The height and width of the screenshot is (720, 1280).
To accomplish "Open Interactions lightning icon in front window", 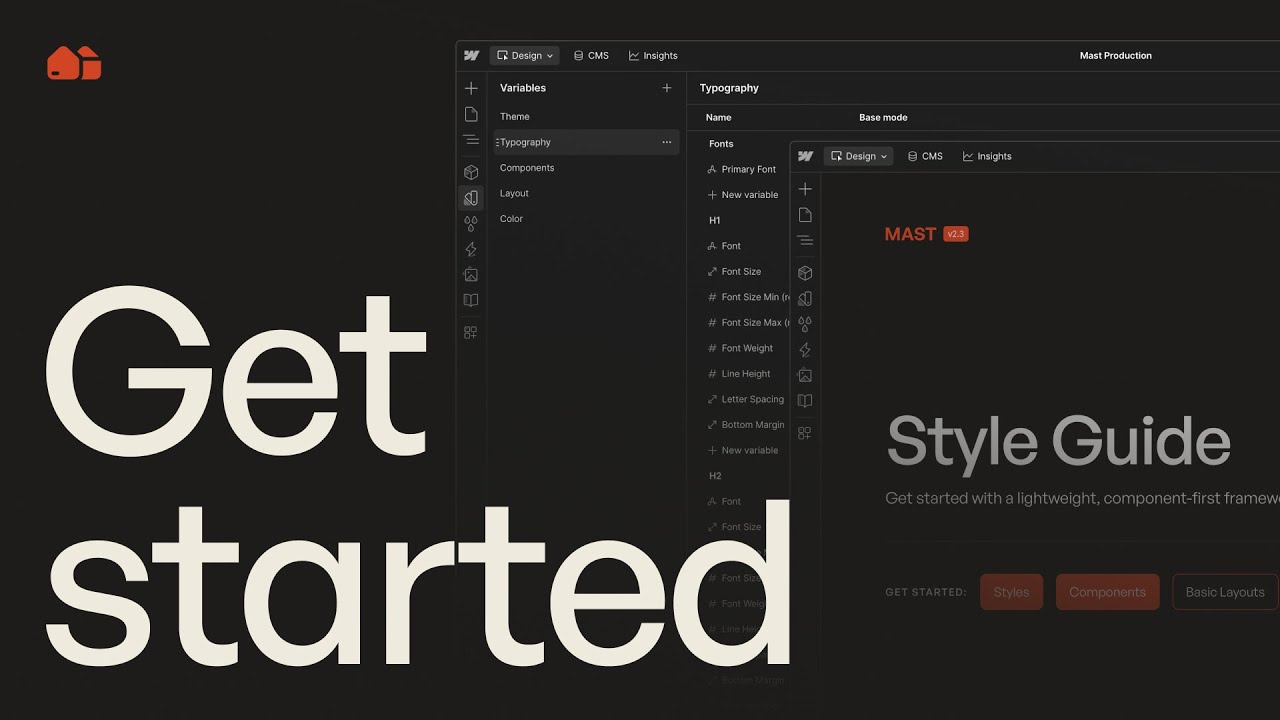I will pyautogui.click(x=805, y=350).
